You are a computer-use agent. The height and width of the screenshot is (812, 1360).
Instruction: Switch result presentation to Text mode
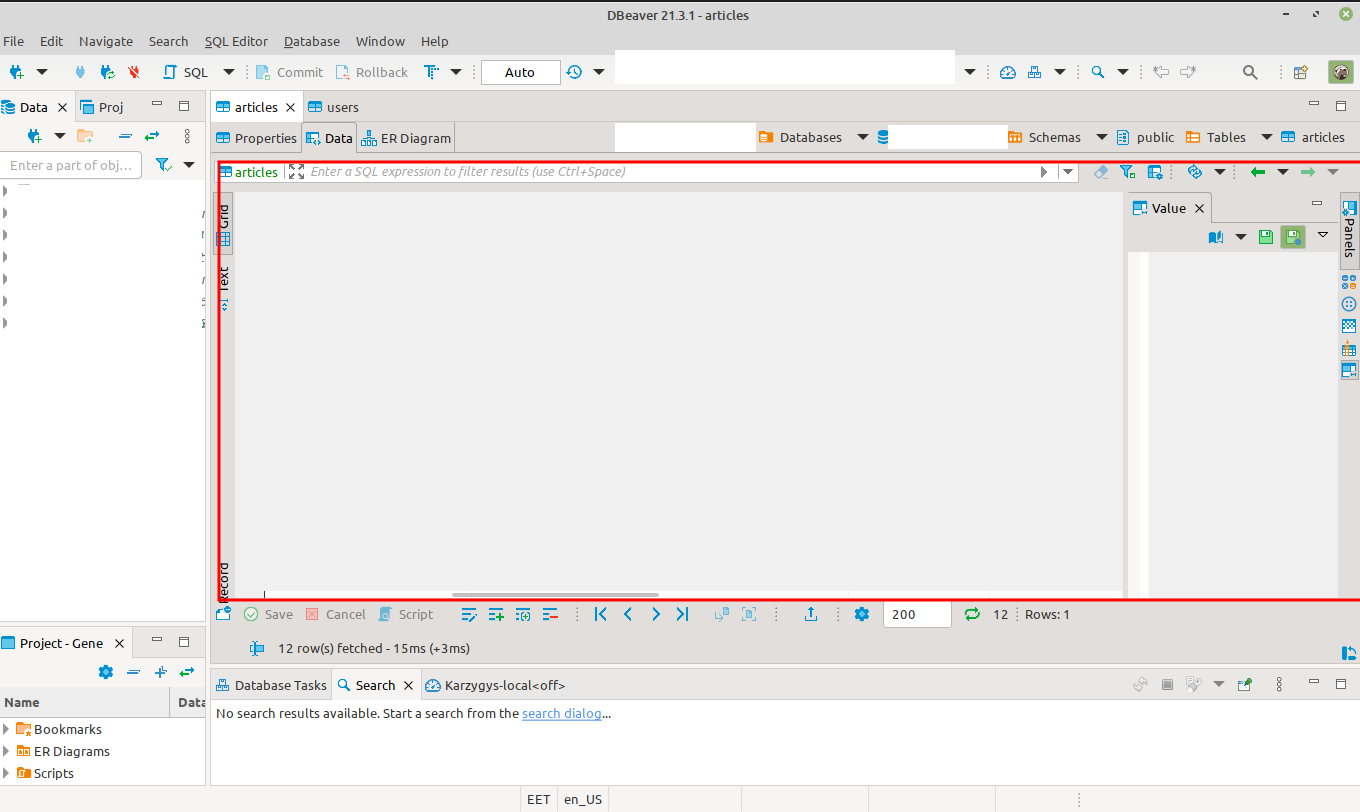coord(224,278)
